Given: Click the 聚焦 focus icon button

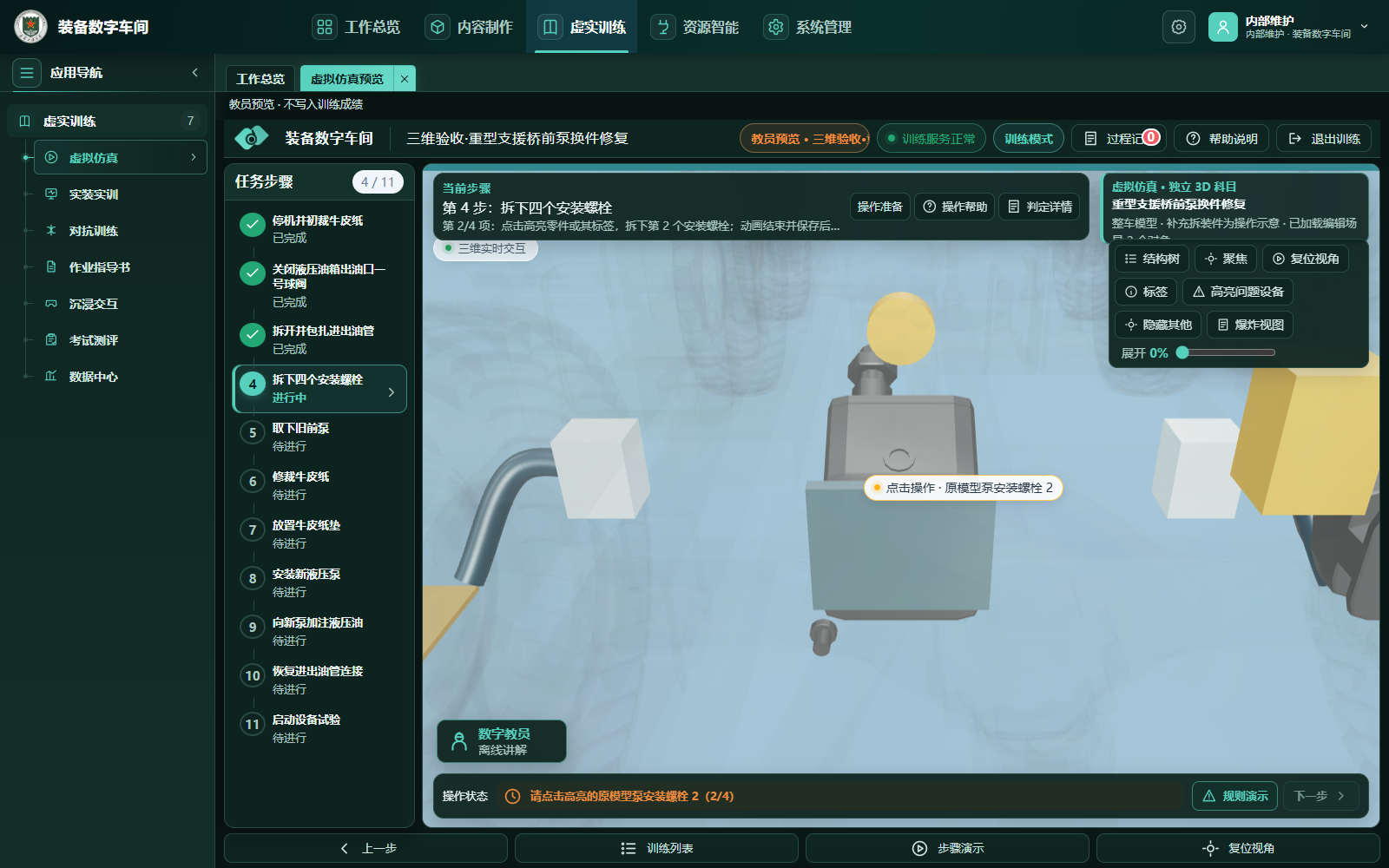Looking at the screenshot, I should [1225, 259].
